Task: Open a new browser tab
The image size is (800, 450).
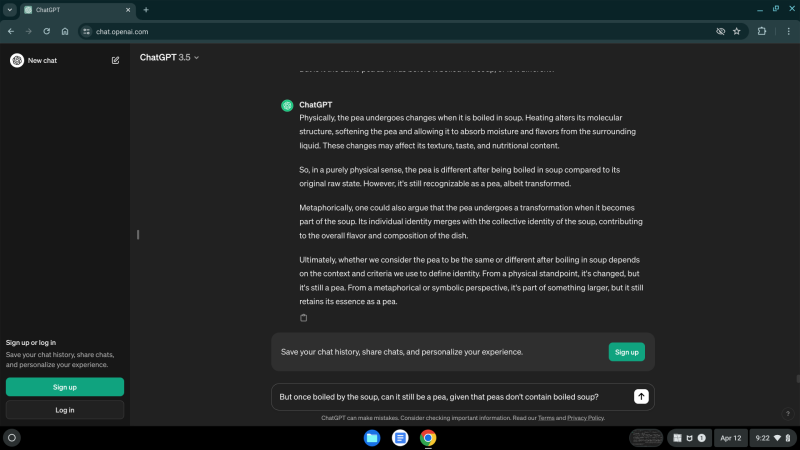Action: click(146, 10)
